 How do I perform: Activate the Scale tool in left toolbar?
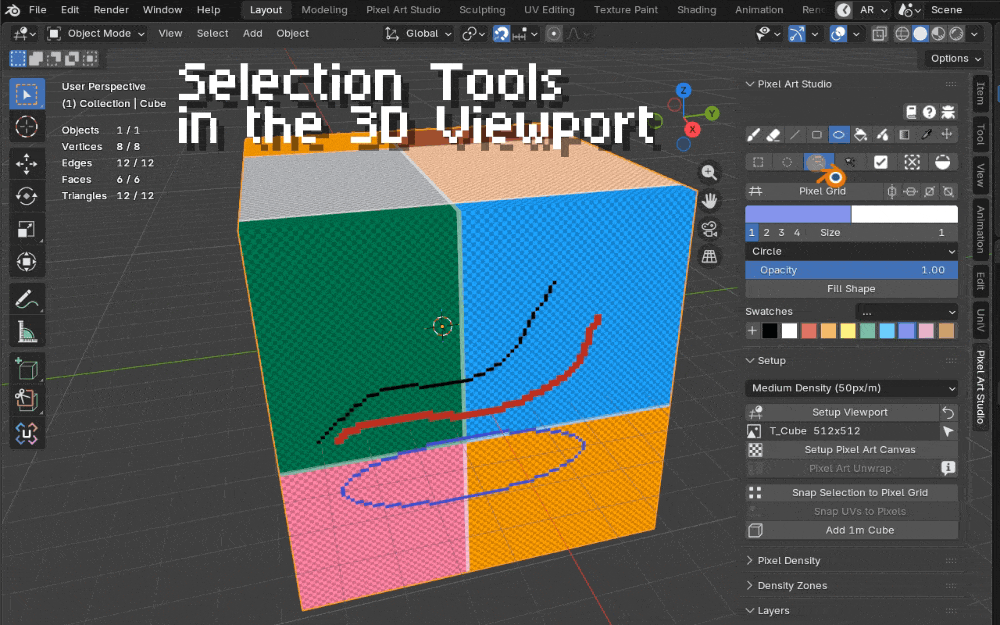[26, 229]
